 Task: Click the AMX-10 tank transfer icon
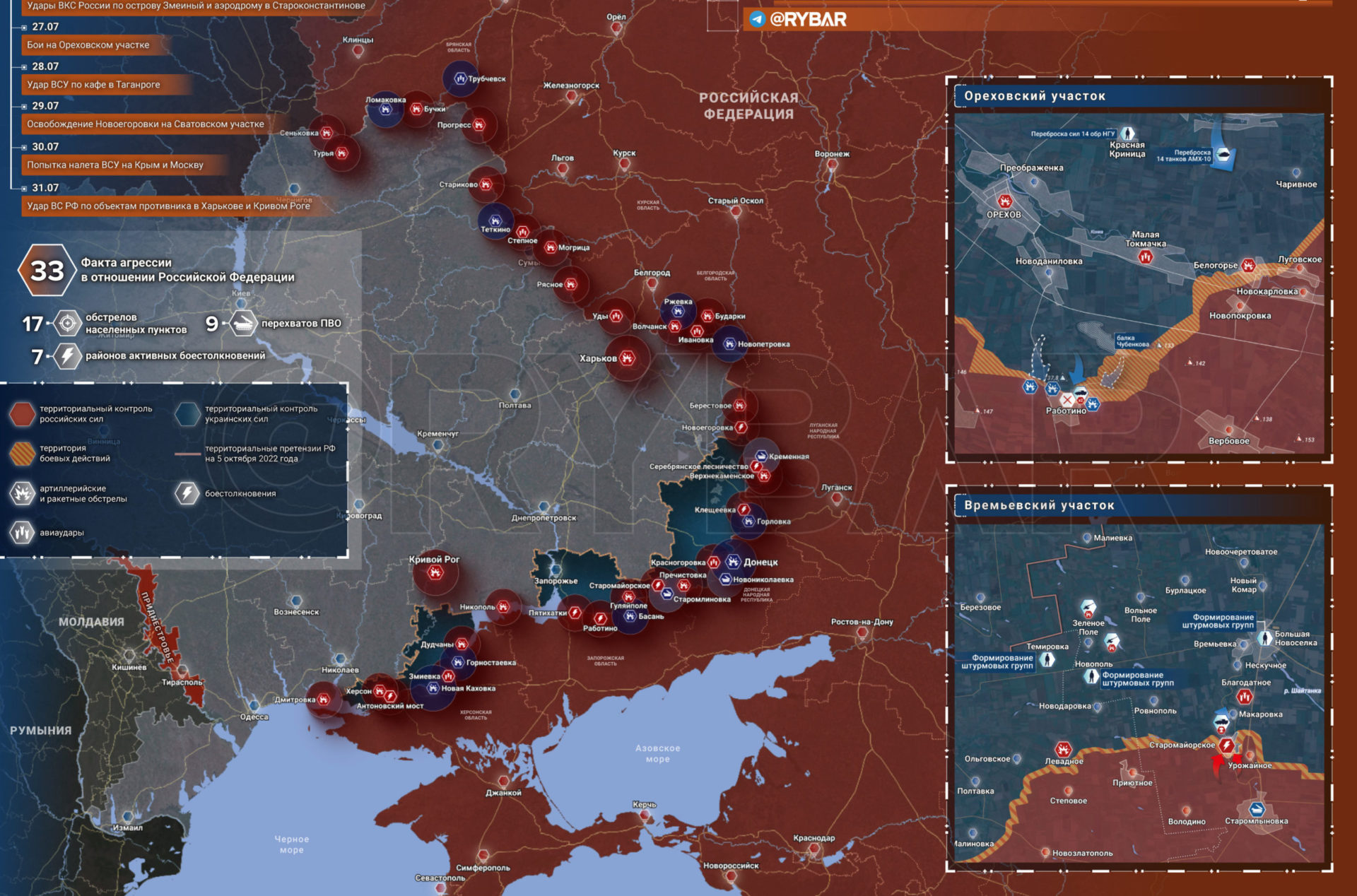(x=1223, y=154)
